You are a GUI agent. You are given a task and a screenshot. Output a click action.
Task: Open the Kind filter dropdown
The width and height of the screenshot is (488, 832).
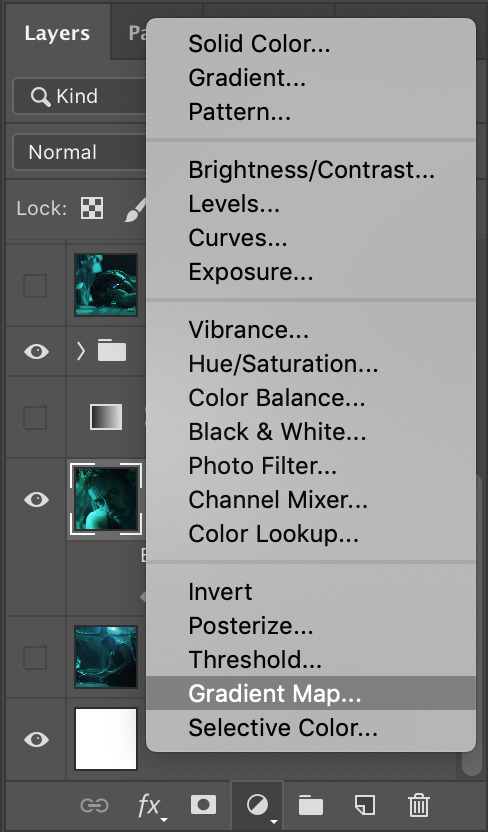80,96
